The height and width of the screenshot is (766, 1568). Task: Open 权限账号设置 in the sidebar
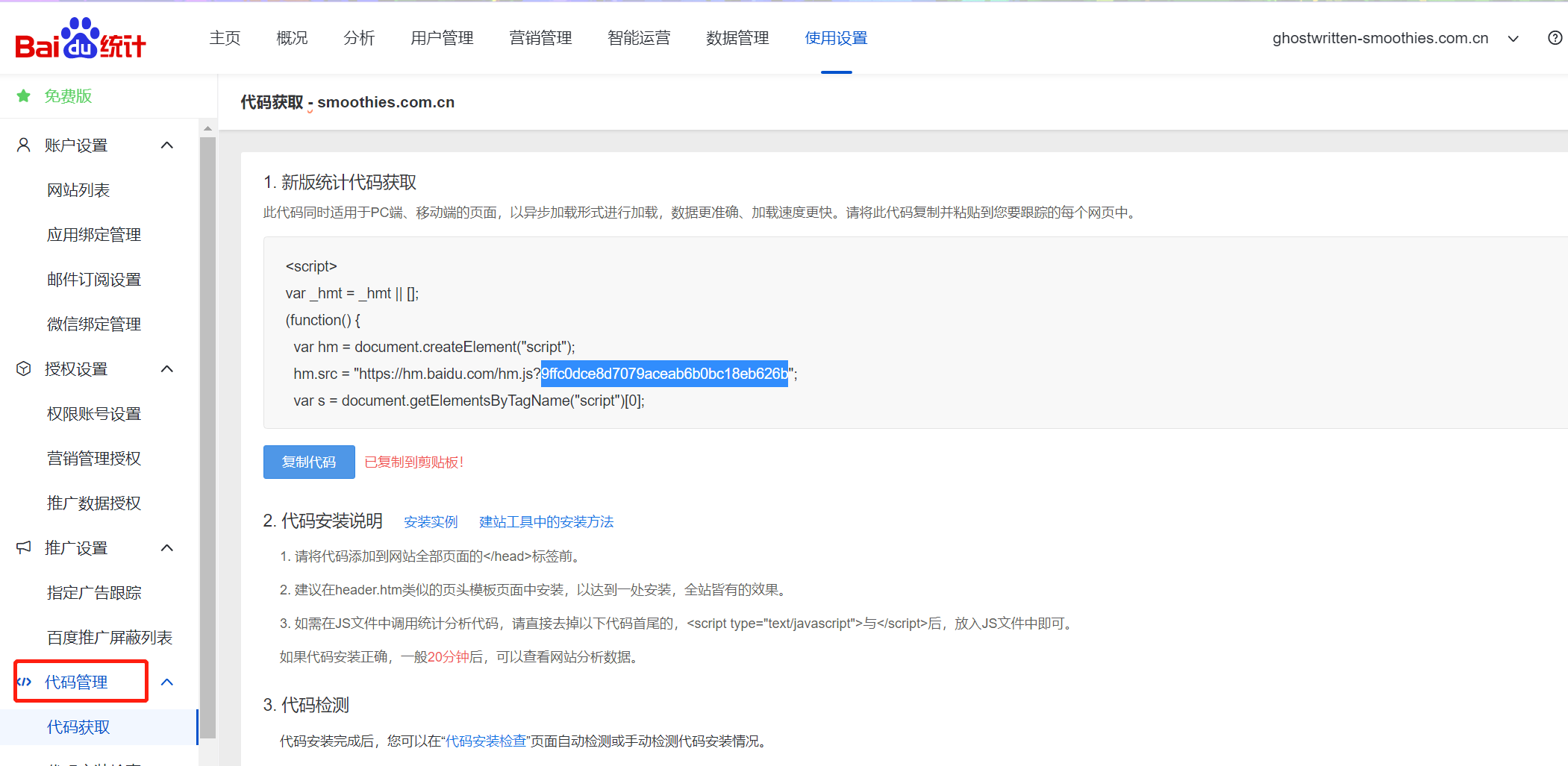(x=94, y=414)
